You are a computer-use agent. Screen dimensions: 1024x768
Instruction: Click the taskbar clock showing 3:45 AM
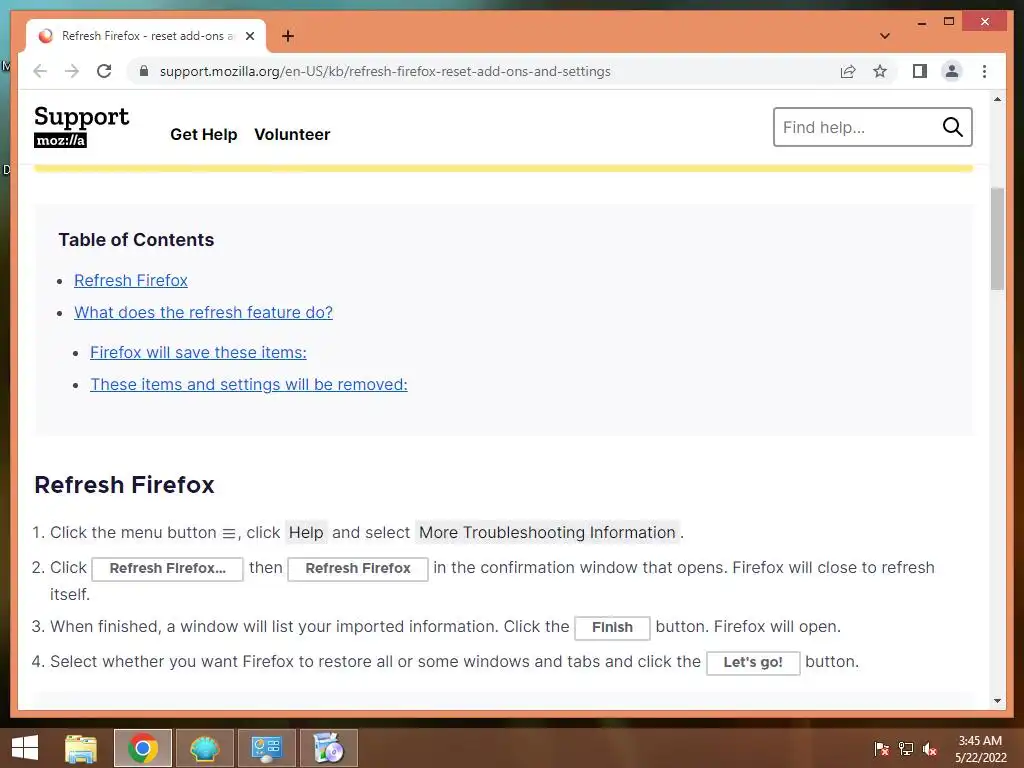tap(980, 748)
